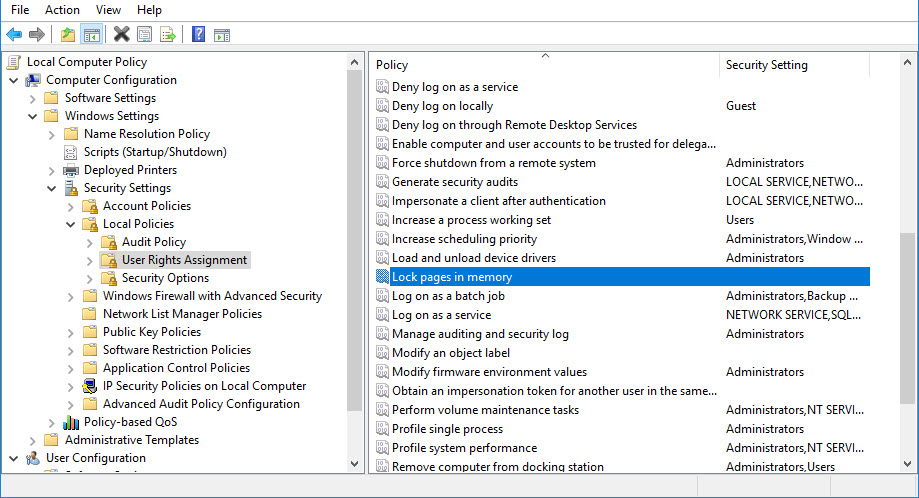Select Security Options in the tree
This screenshot has height=498, width=919.
[x=165, y=278]
